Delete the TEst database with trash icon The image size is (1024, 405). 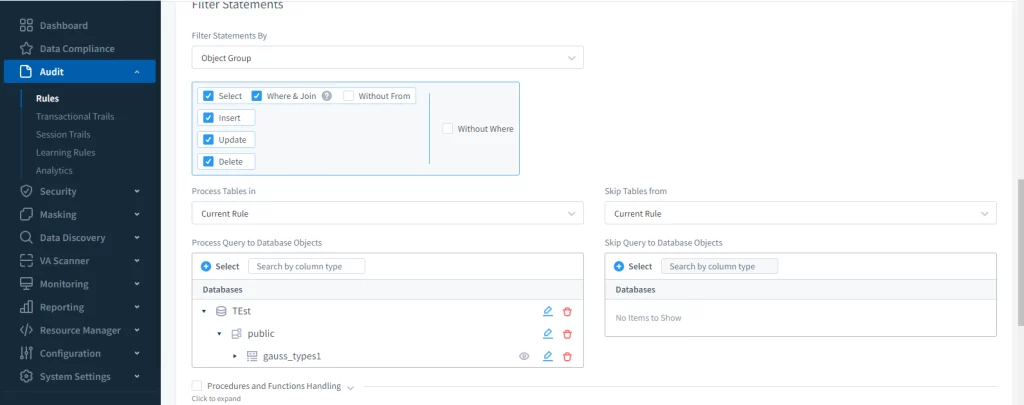(567, 311)
